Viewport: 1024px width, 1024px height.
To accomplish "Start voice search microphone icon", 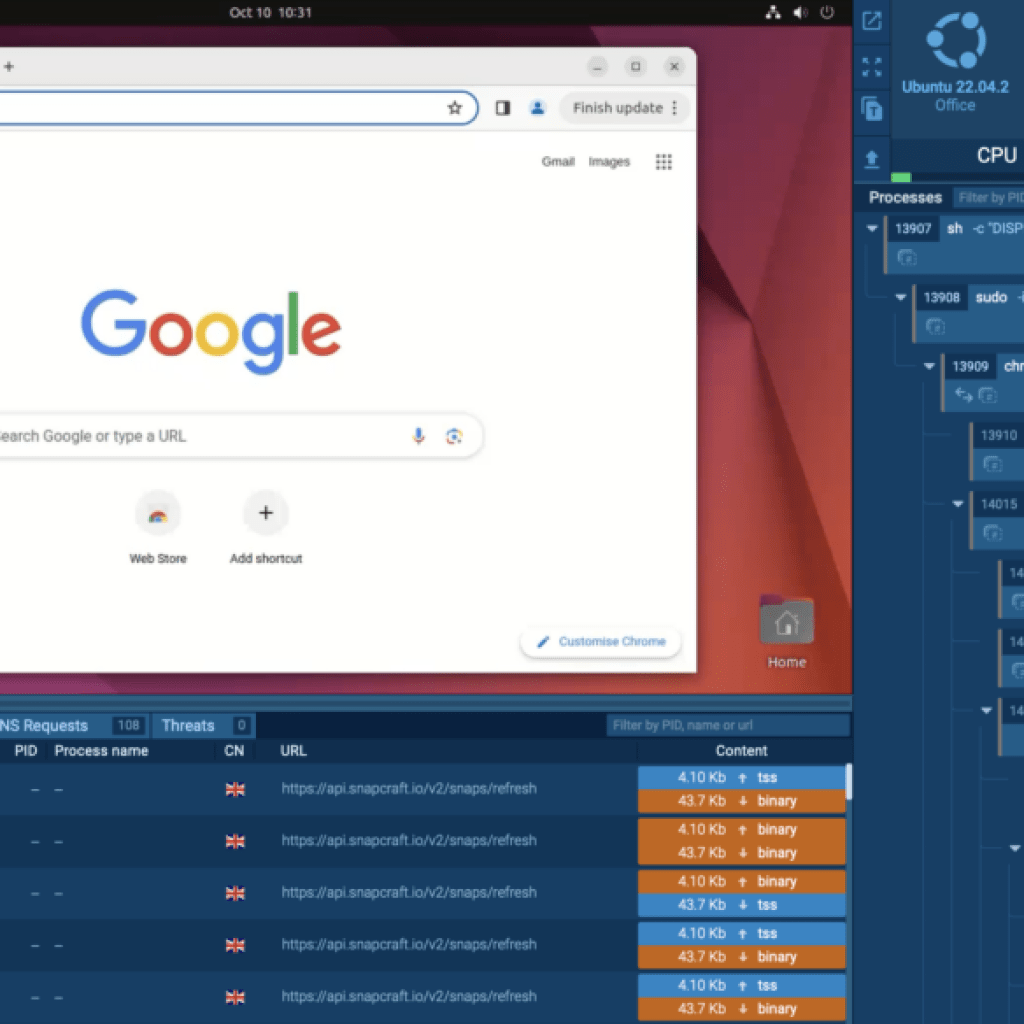I will (x=419, y=436).
